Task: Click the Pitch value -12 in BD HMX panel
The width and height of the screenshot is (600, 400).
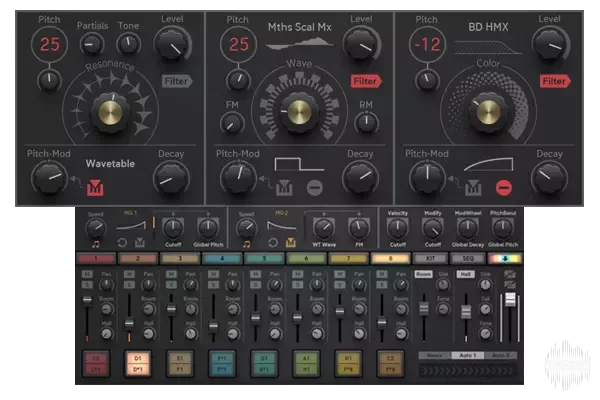Action: click(x=427, y=44)
